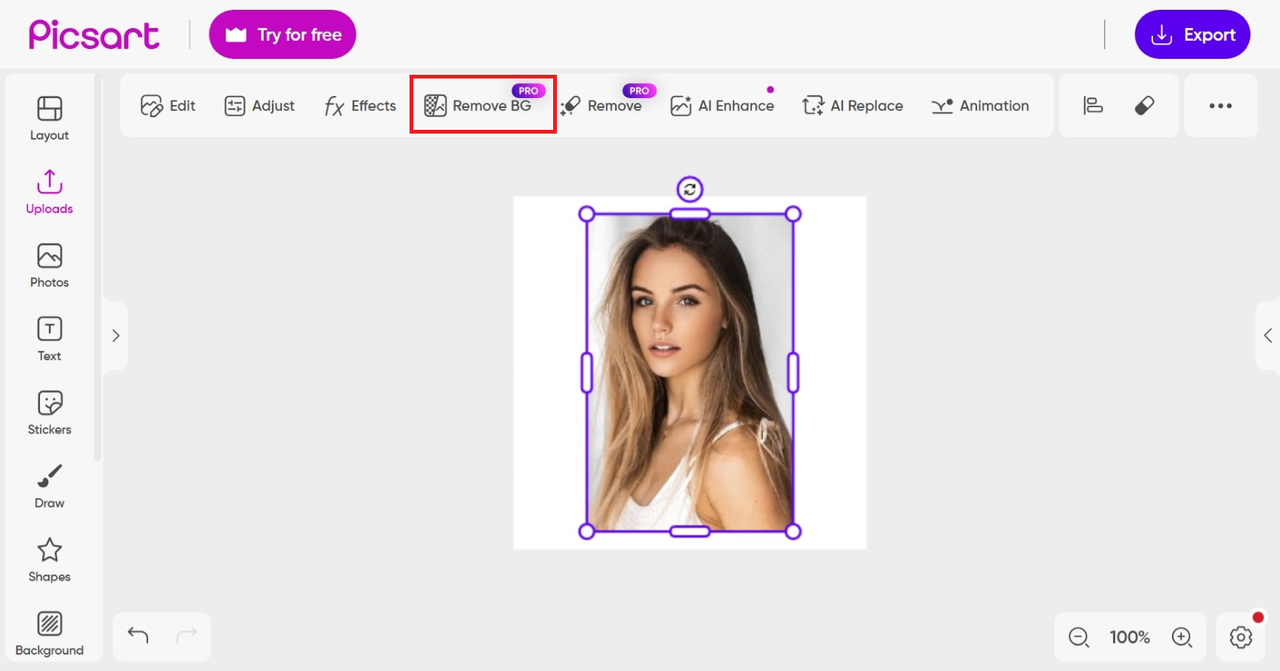Zoom out with the minus magnifier

click(1078, 637)
